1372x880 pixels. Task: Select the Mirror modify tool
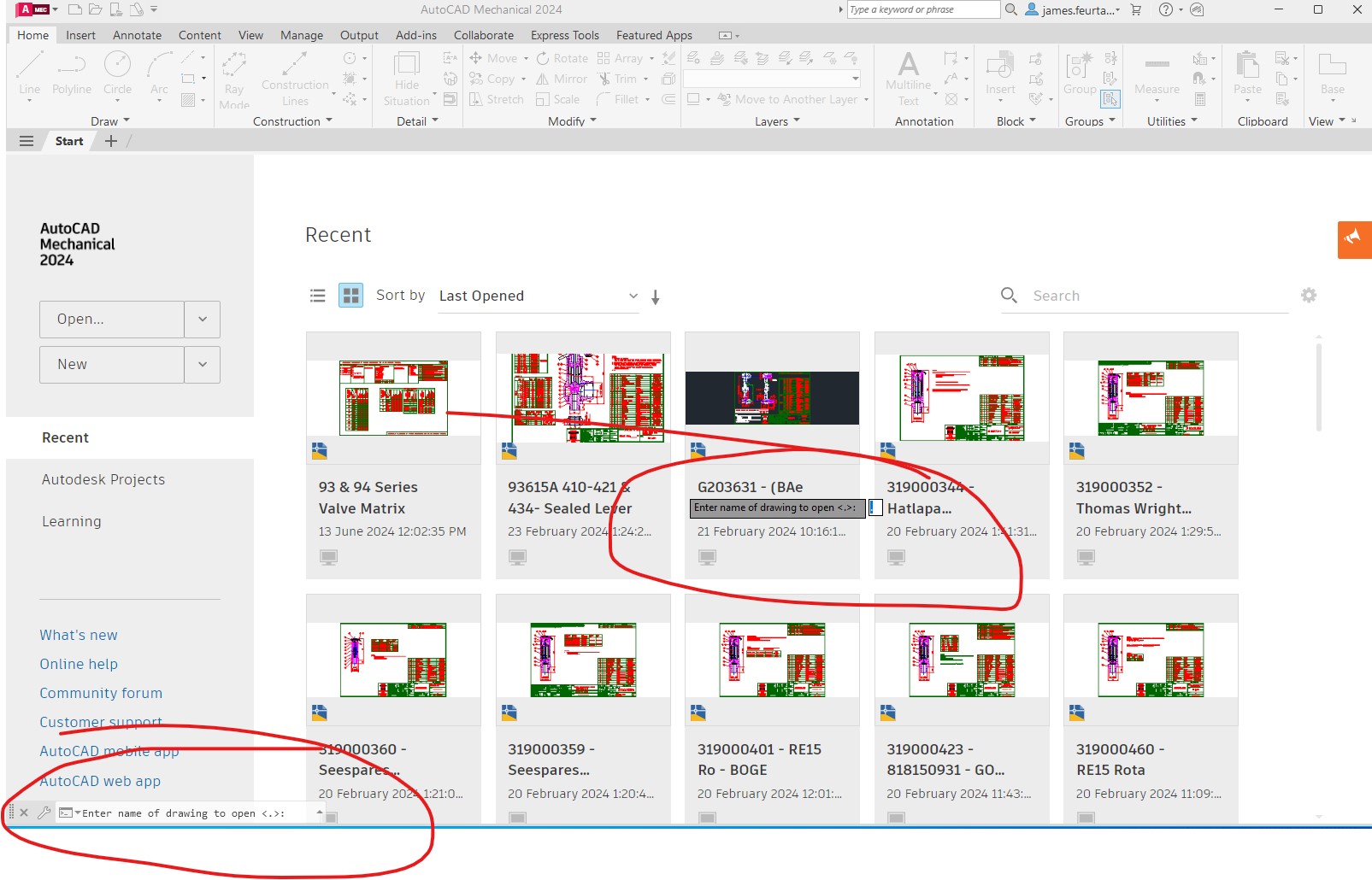point(562,79)
